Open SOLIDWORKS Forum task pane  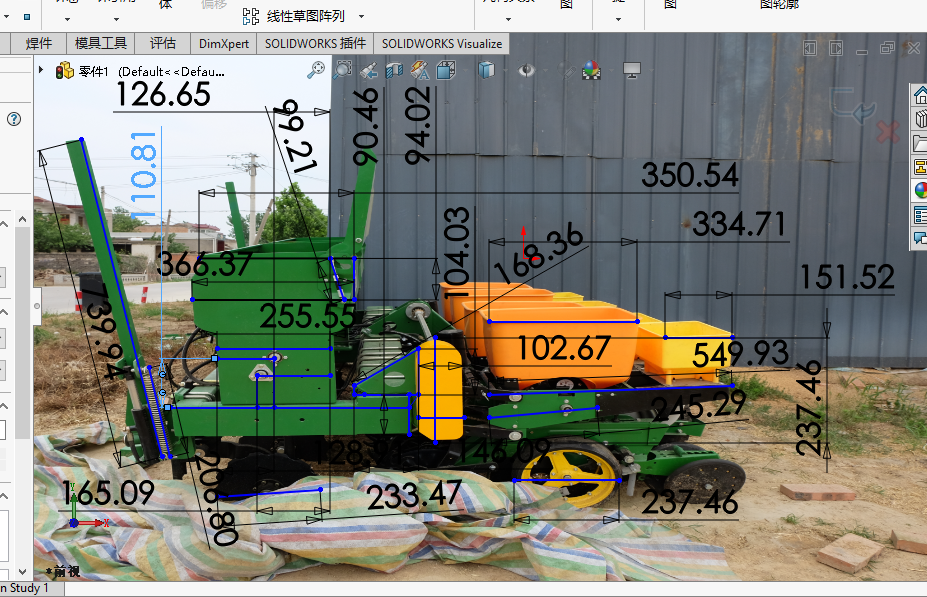click(x=920, y=238)
